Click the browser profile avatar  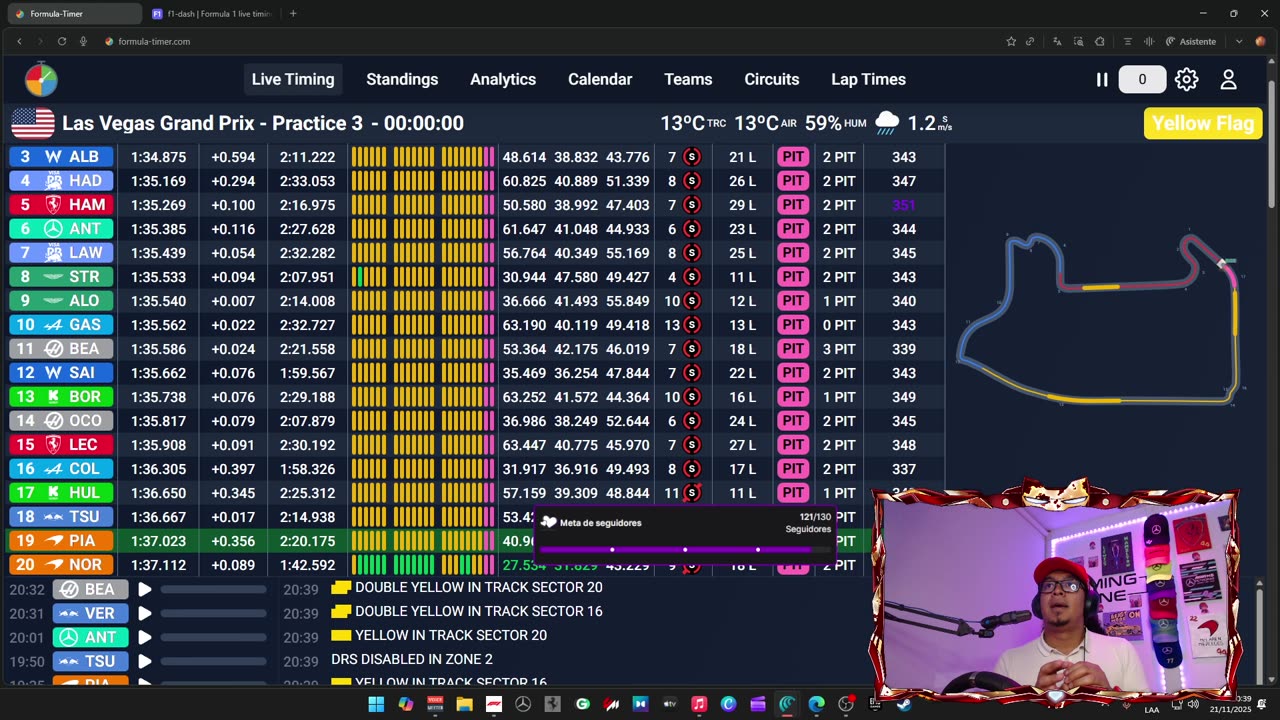pos(1260,41)
